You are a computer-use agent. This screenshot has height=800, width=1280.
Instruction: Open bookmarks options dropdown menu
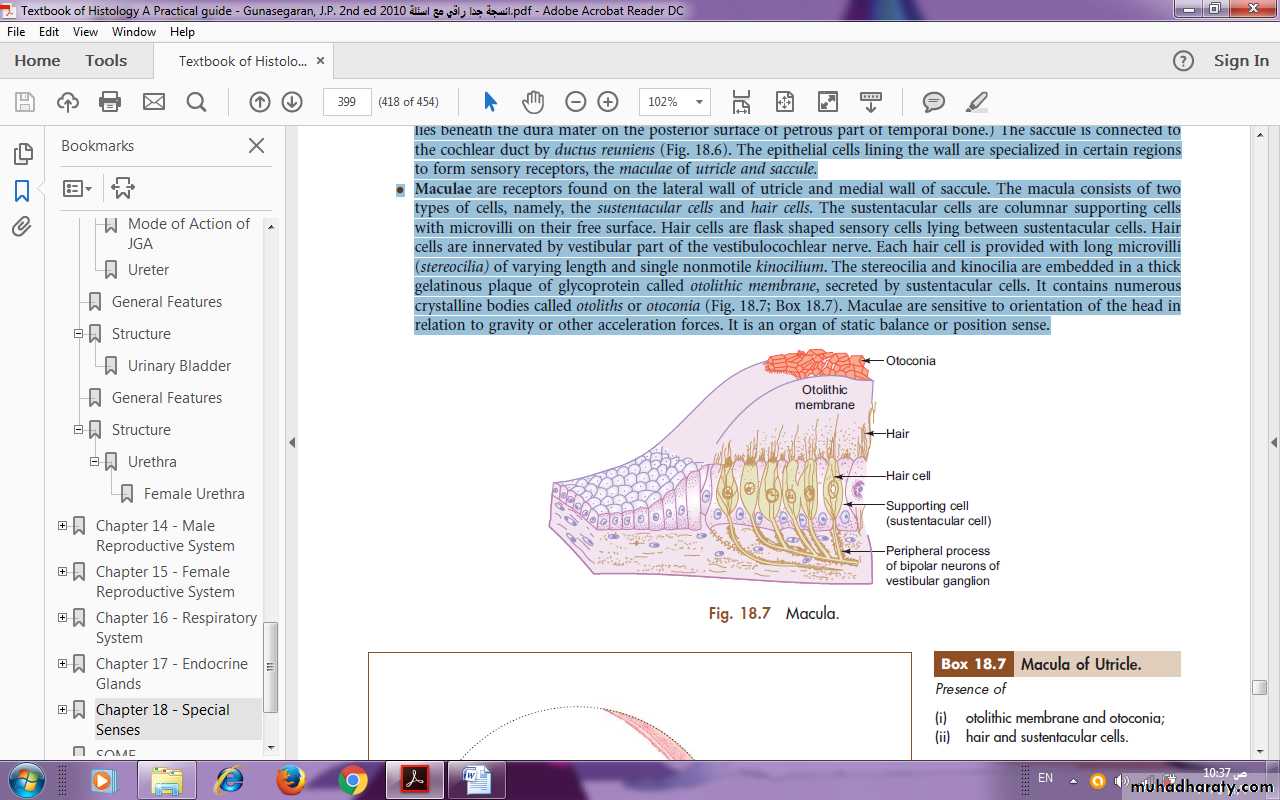(77, 188)
